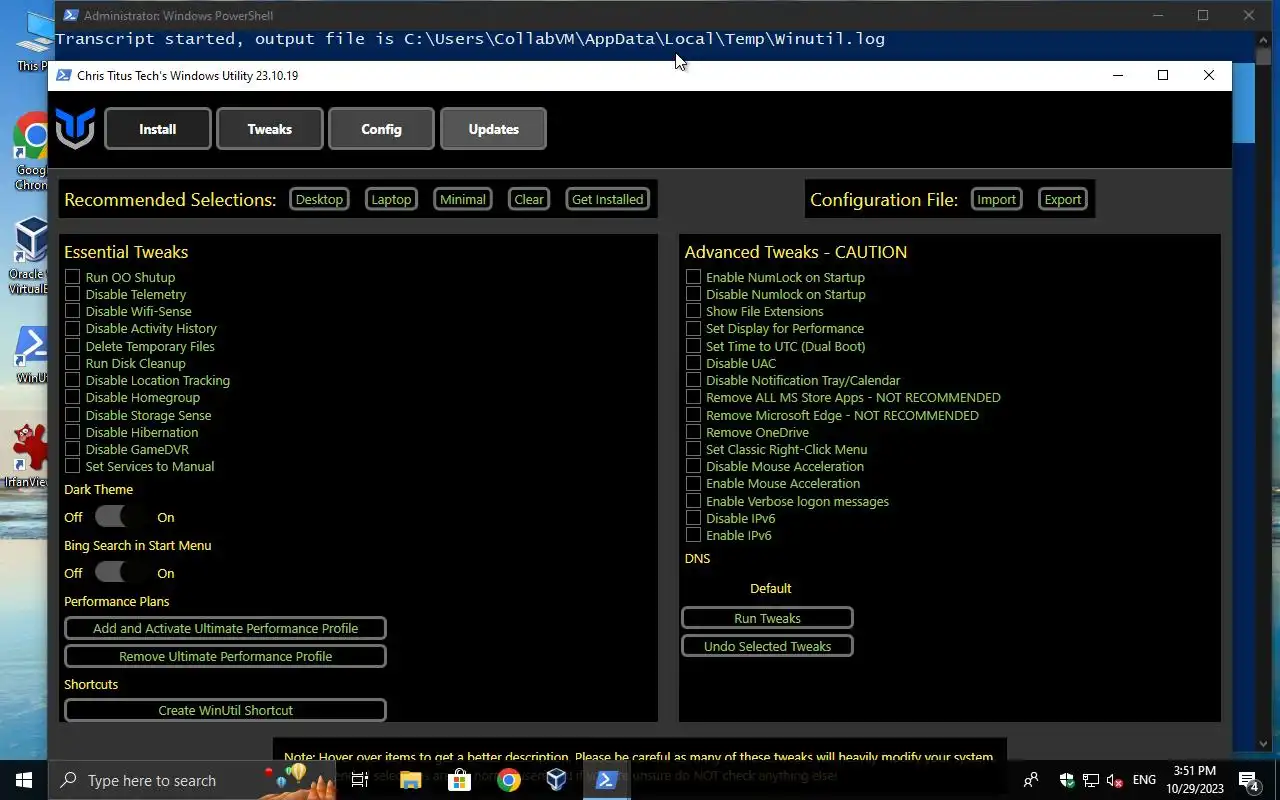
Task: Click the Clear selections button
Action: [529, 199]
